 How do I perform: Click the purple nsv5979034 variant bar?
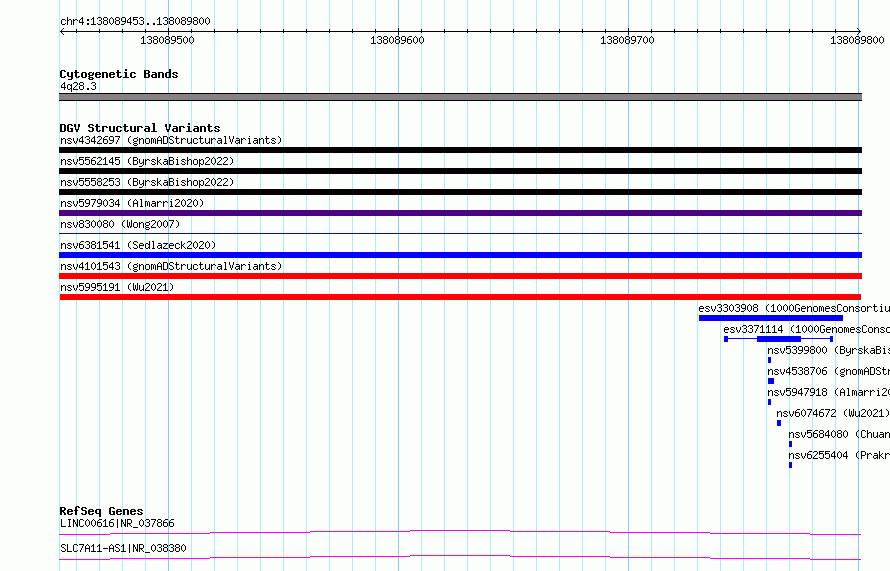(x=460, y=213)
